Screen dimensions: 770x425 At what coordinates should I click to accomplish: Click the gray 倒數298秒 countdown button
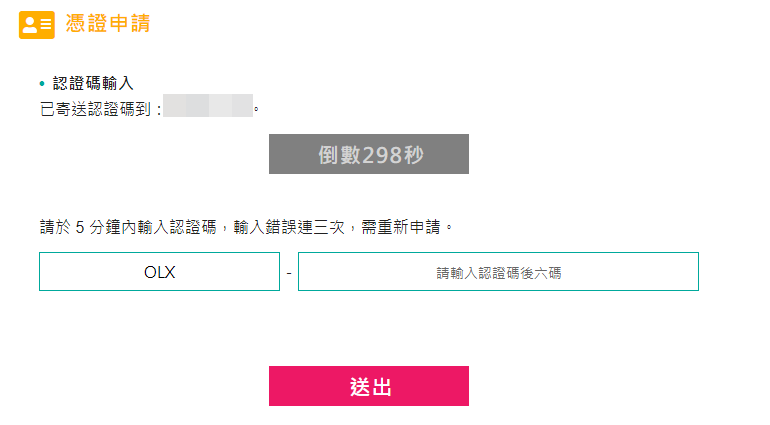click(369, 154)
